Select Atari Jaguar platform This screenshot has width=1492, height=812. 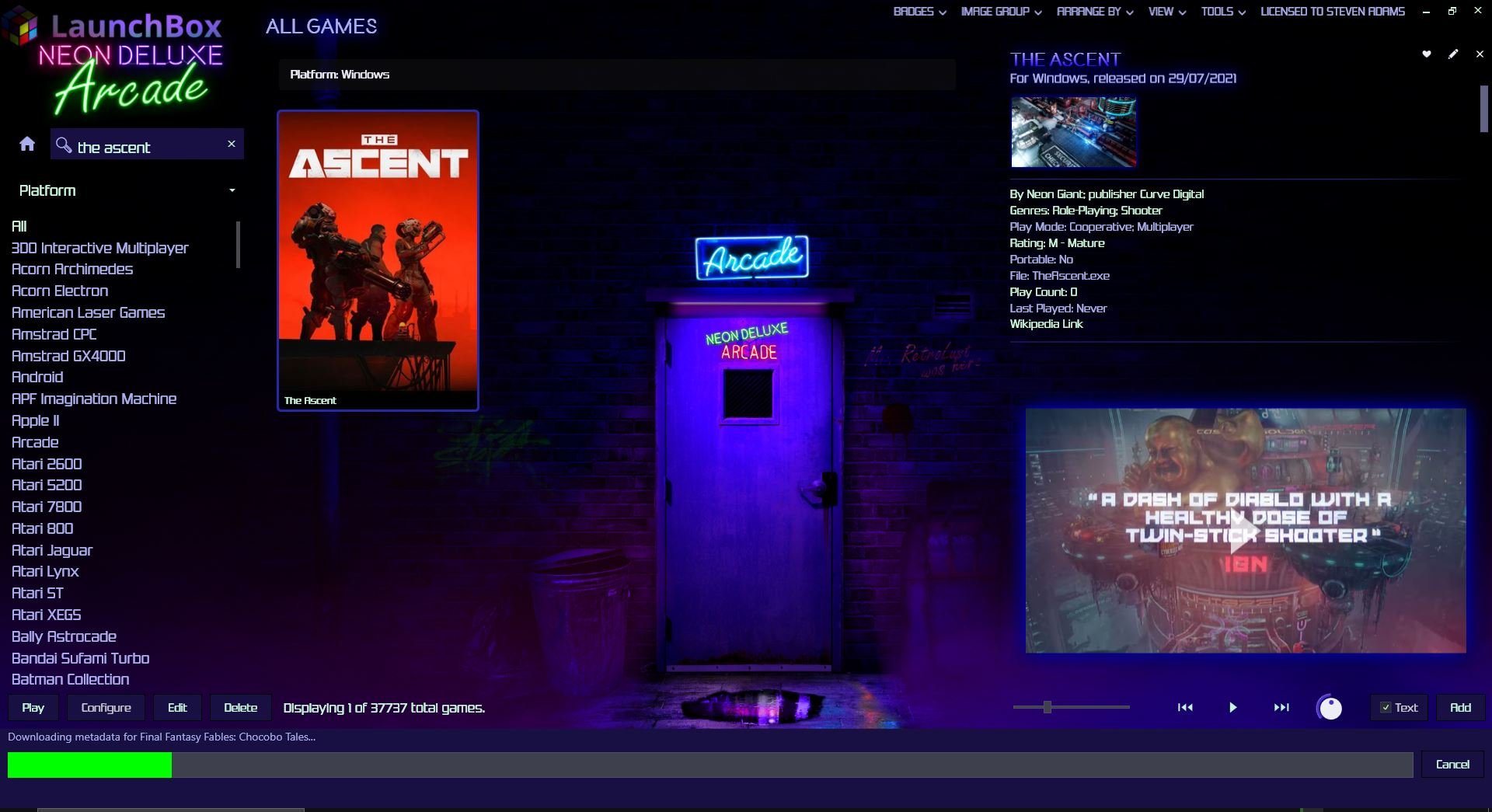click(52, 550)
